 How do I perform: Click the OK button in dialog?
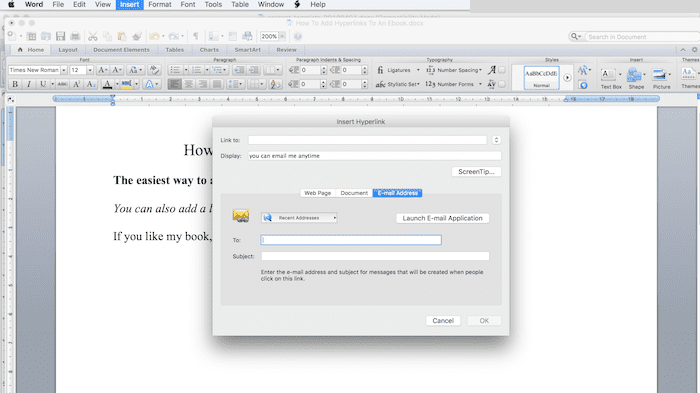point(484,321)
